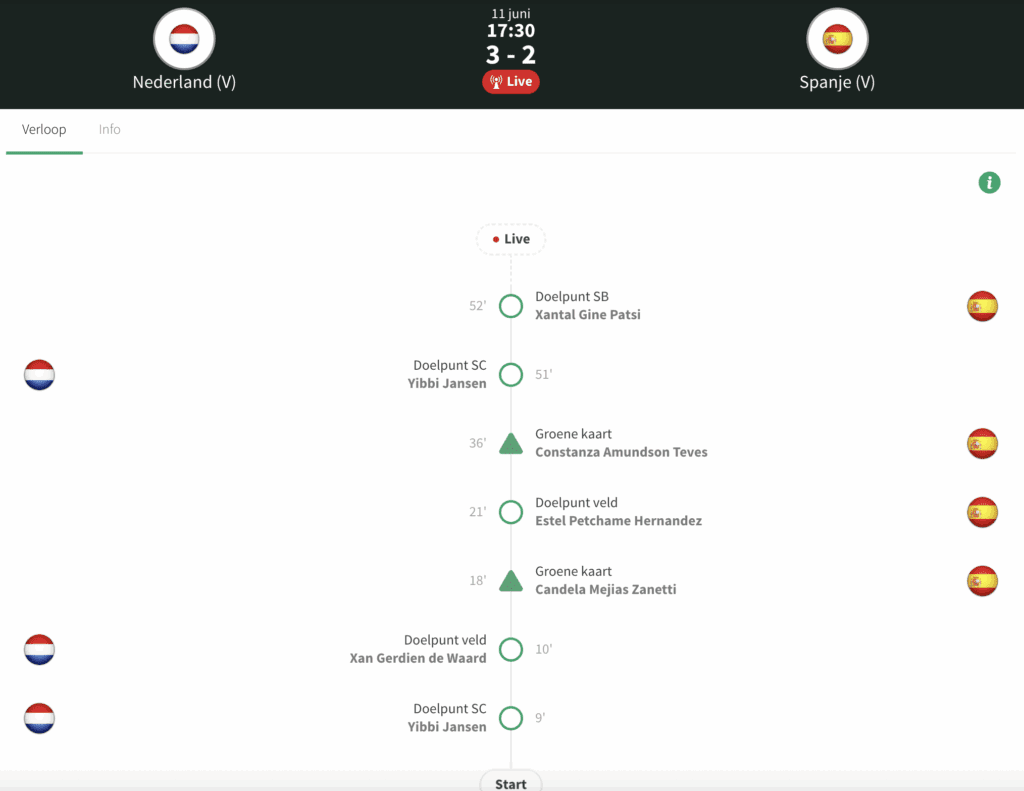Click the green info icon
This screenshot has height=791, width=1024.
989,182
